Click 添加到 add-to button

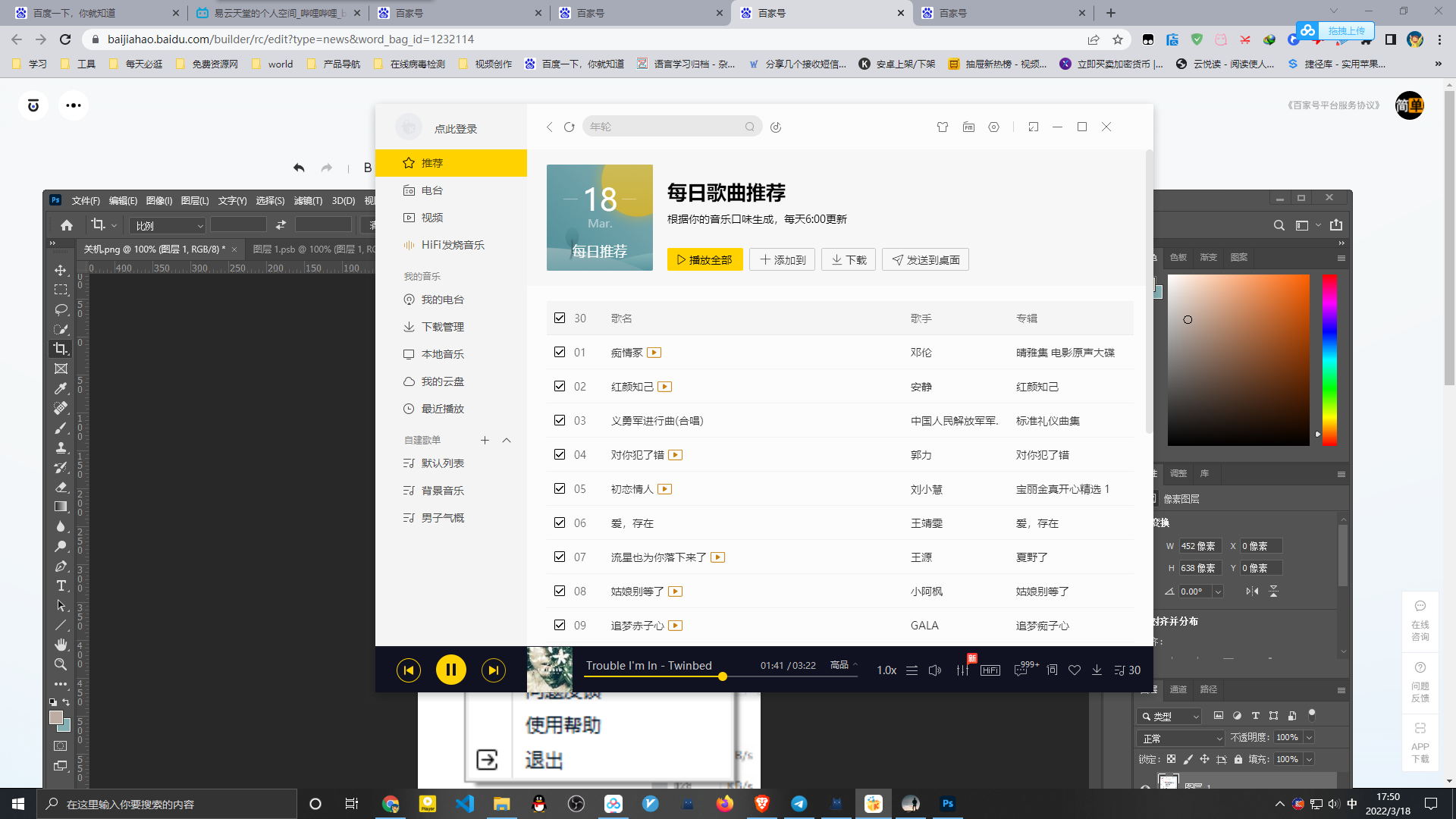pos(782,259)
